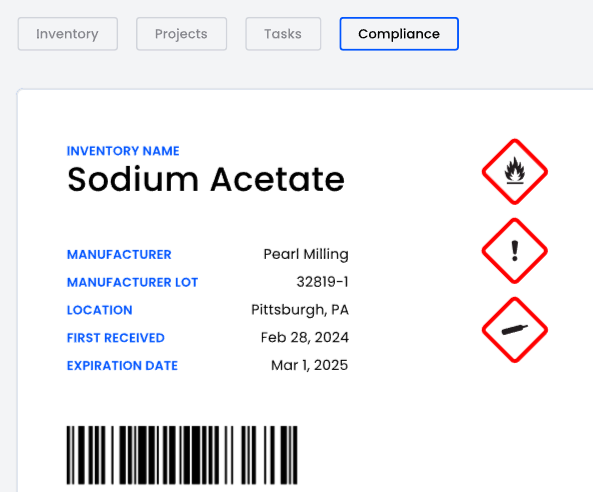Click the gas cylinder hazard pictogram
The image size is (593, 492).
pos(514,330)
